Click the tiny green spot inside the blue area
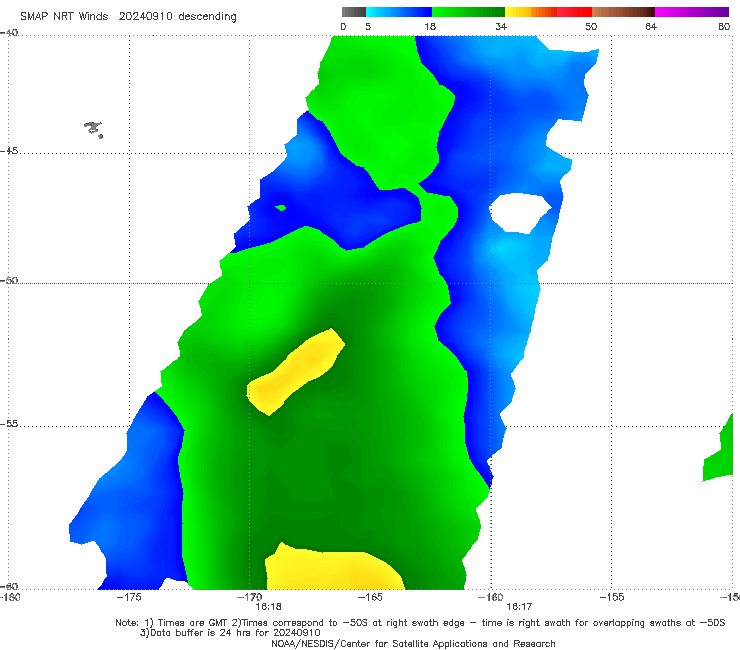740x650 pixels. (x=281, y=207)
